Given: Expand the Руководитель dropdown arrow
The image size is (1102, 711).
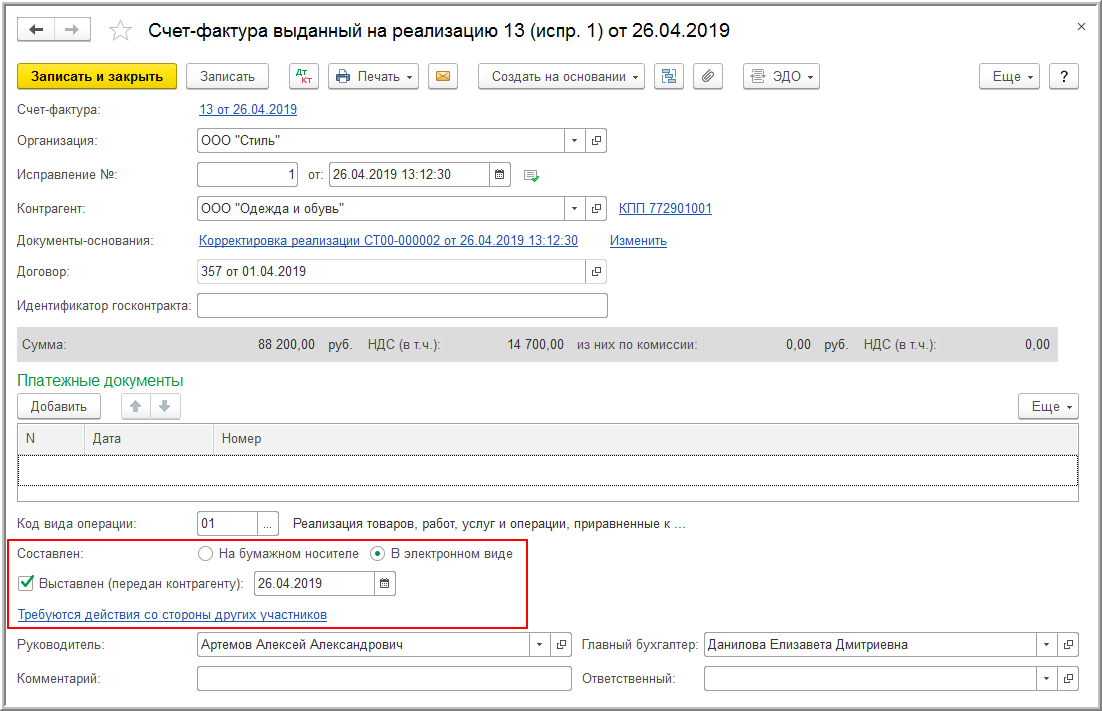Looking at the screenshot, I should point(541,645).
